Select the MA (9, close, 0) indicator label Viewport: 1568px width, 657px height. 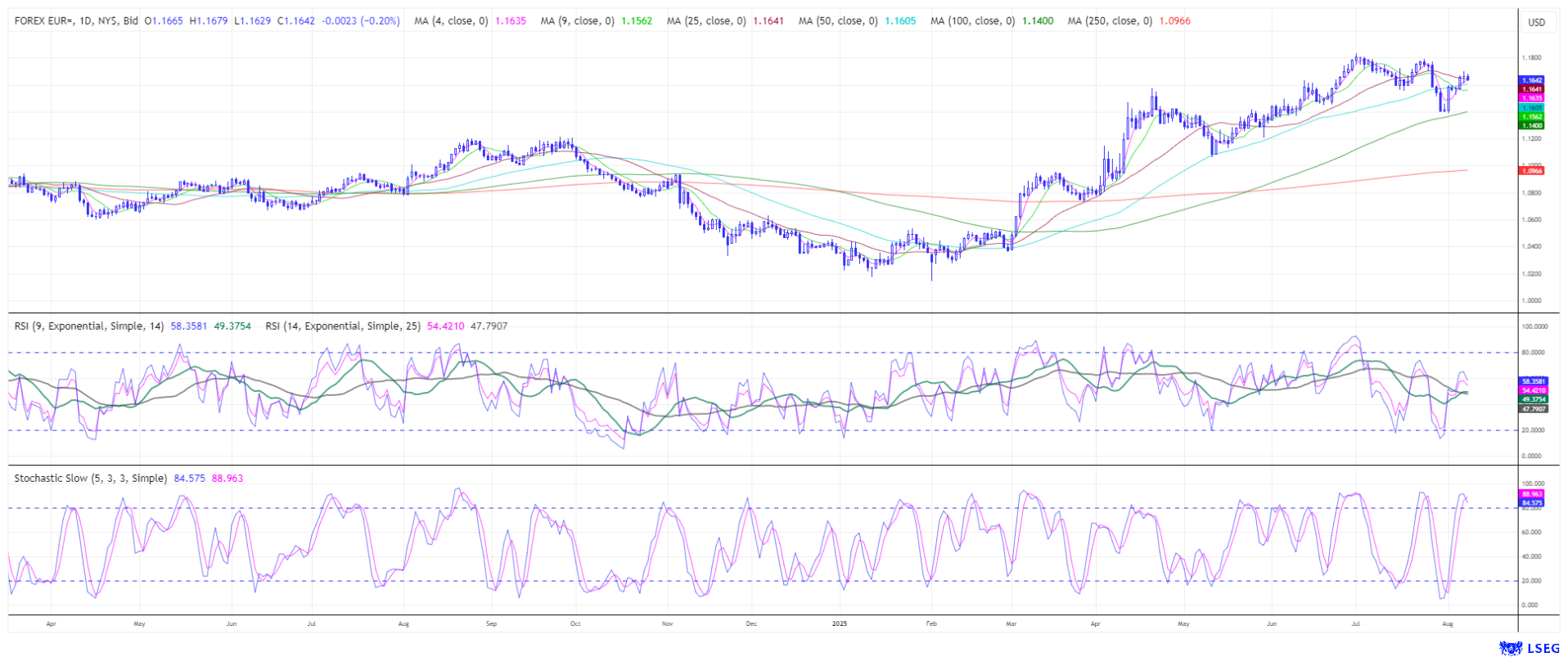[577, 21]
